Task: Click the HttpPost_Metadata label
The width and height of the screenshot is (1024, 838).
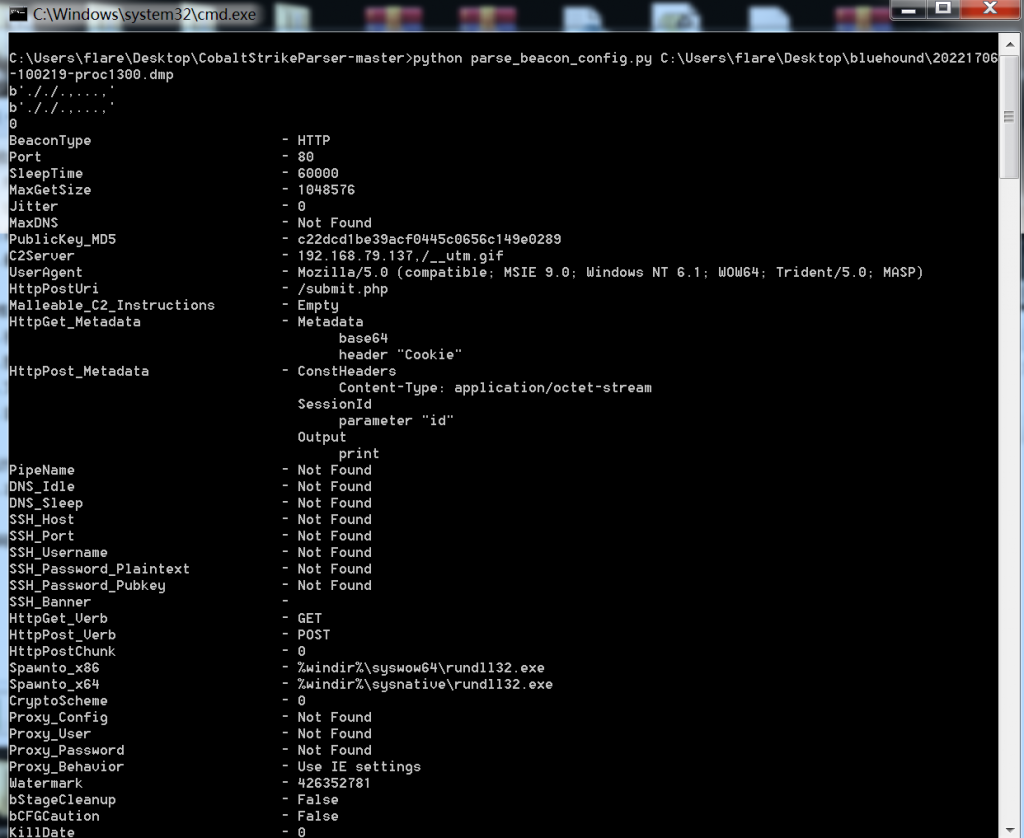Action: coord(79,371)
